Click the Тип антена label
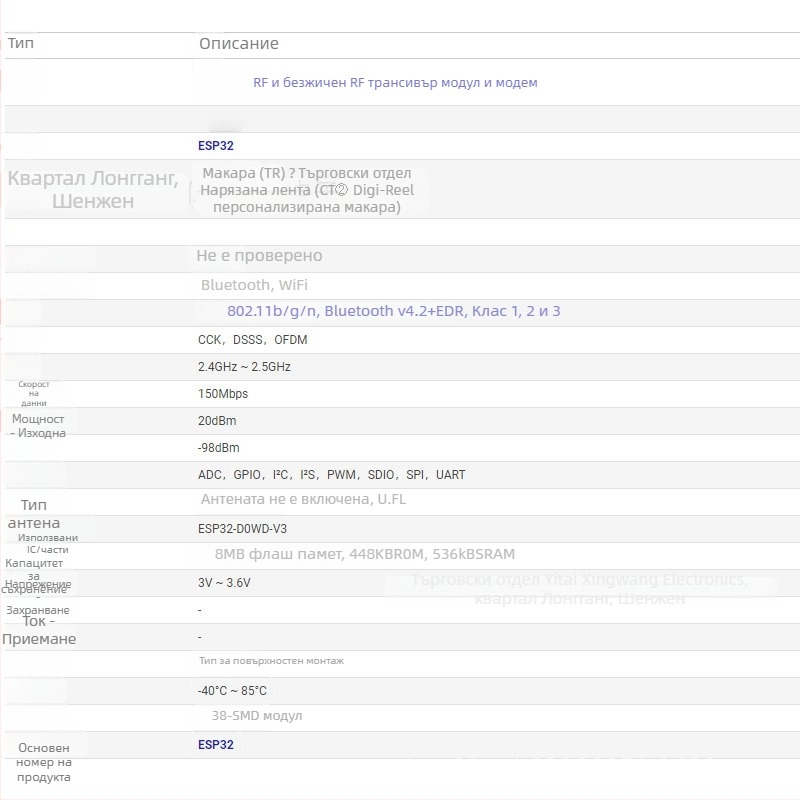800x800 pixels. coord(34,514)
